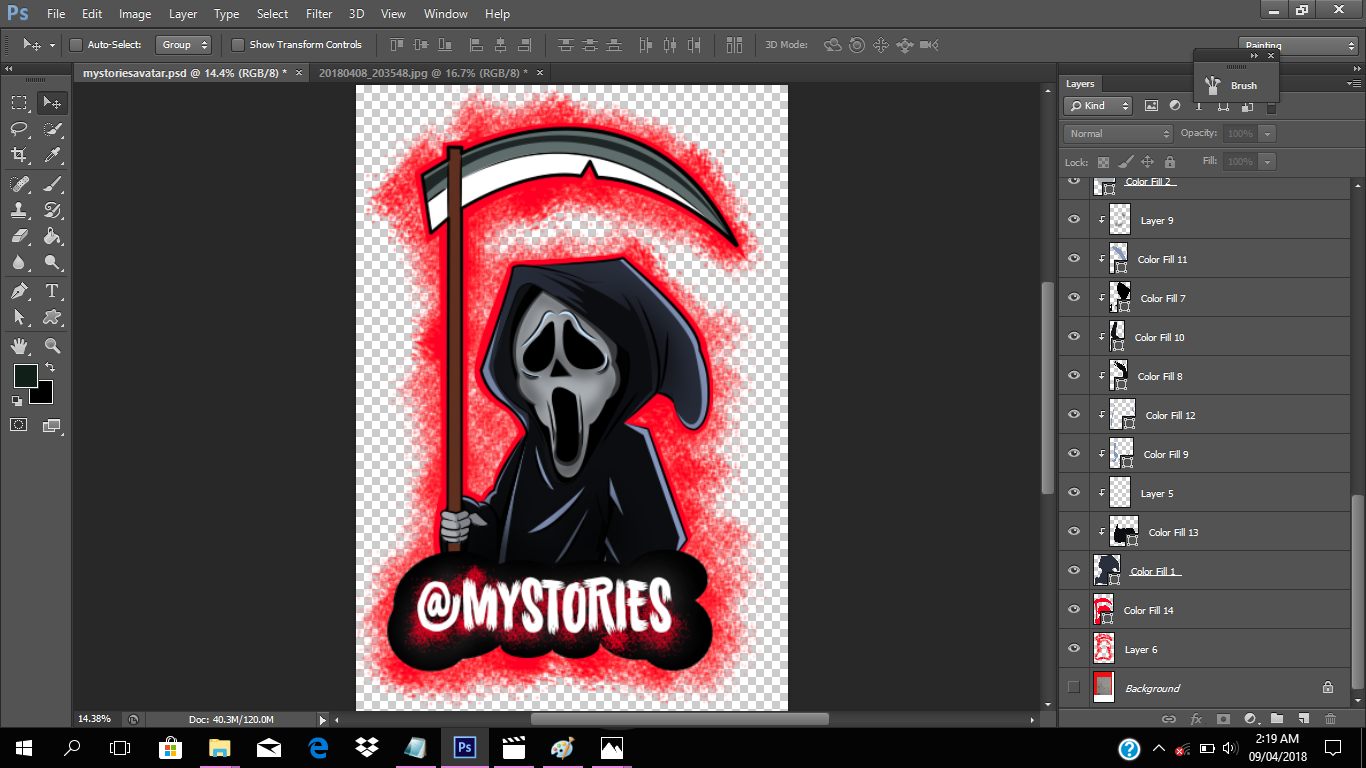Open the status bar Doc info arrow
Viewport: 1366px width, 768px height.
tap(322, 719)
